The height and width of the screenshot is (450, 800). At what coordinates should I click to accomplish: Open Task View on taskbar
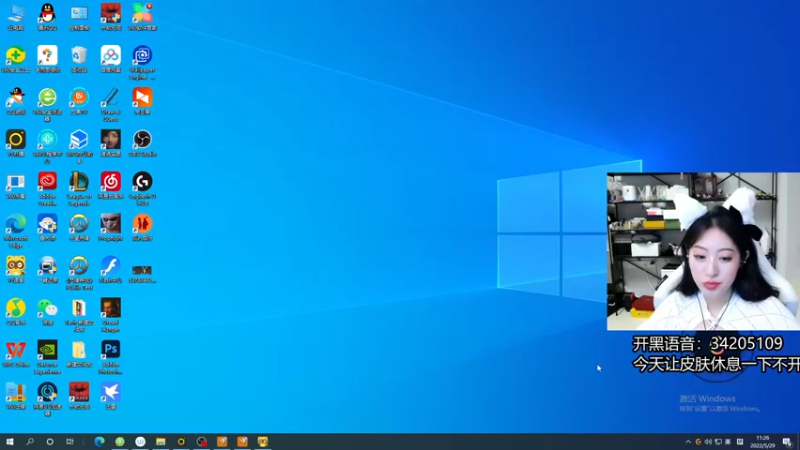pos(70,441)
